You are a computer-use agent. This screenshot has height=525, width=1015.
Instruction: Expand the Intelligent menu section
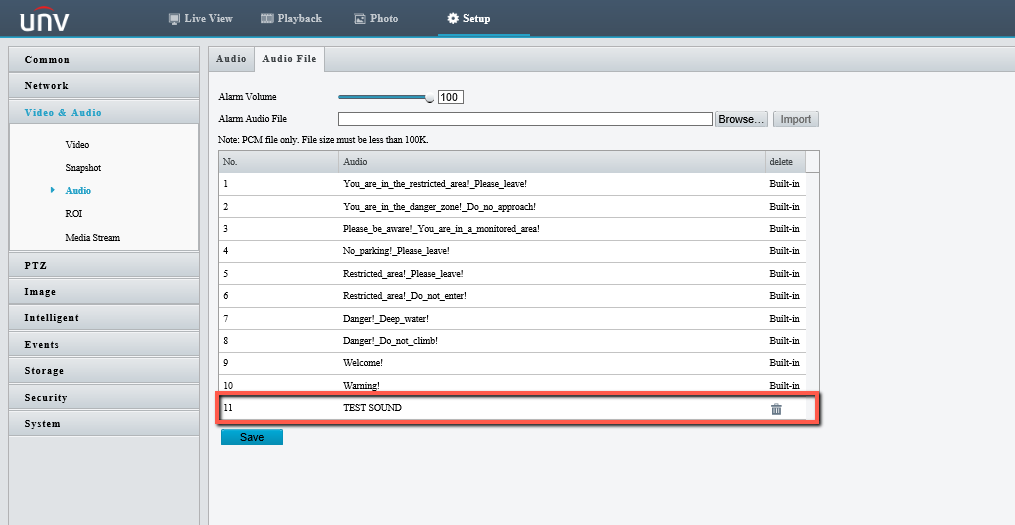click(x=104, y=318)
